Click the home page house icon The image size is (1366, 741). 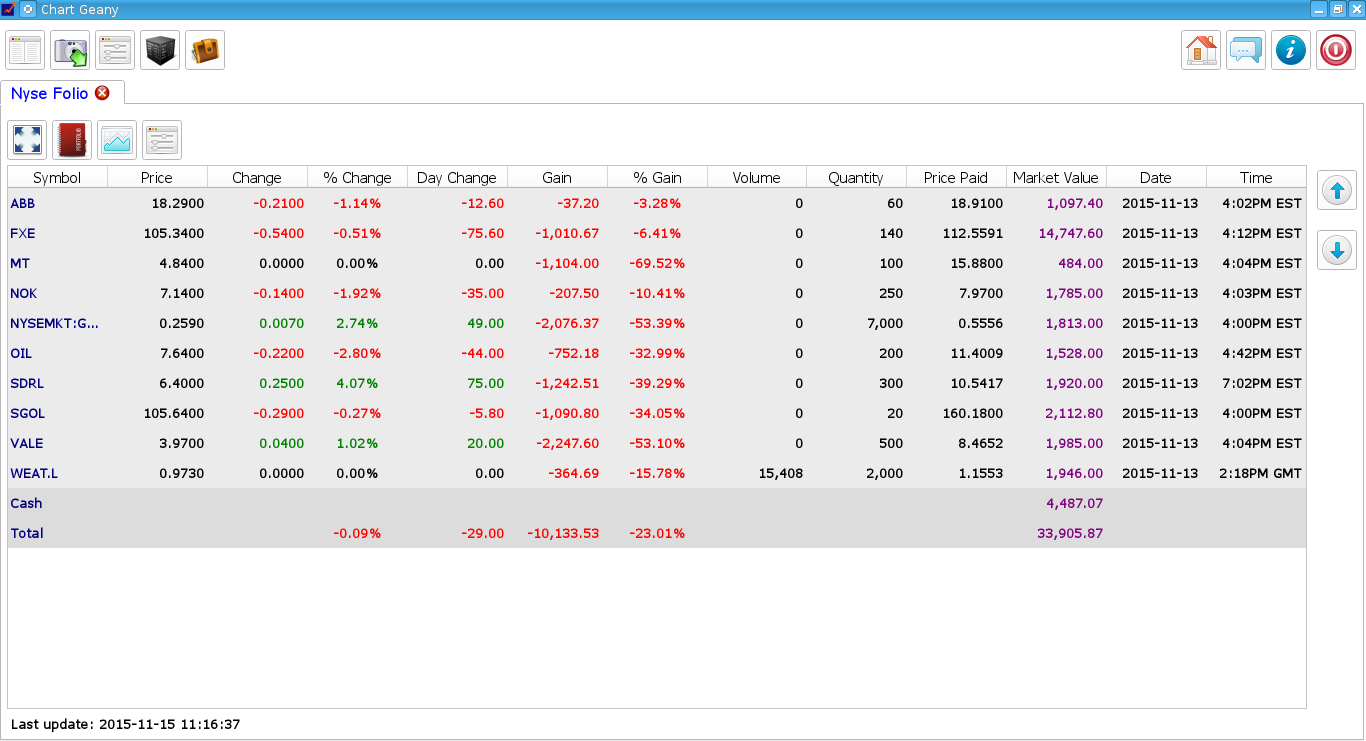(x=1201, y=50)
